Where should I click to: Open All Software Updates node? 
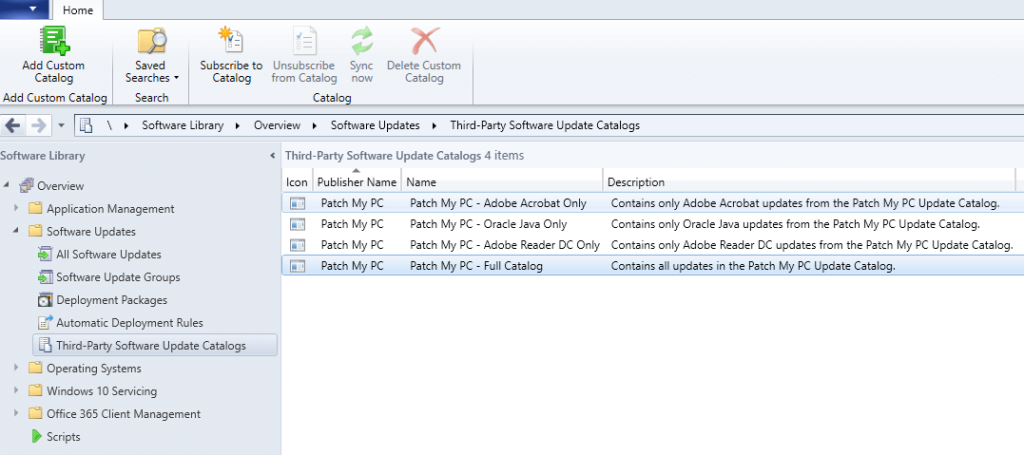[108, 255]
